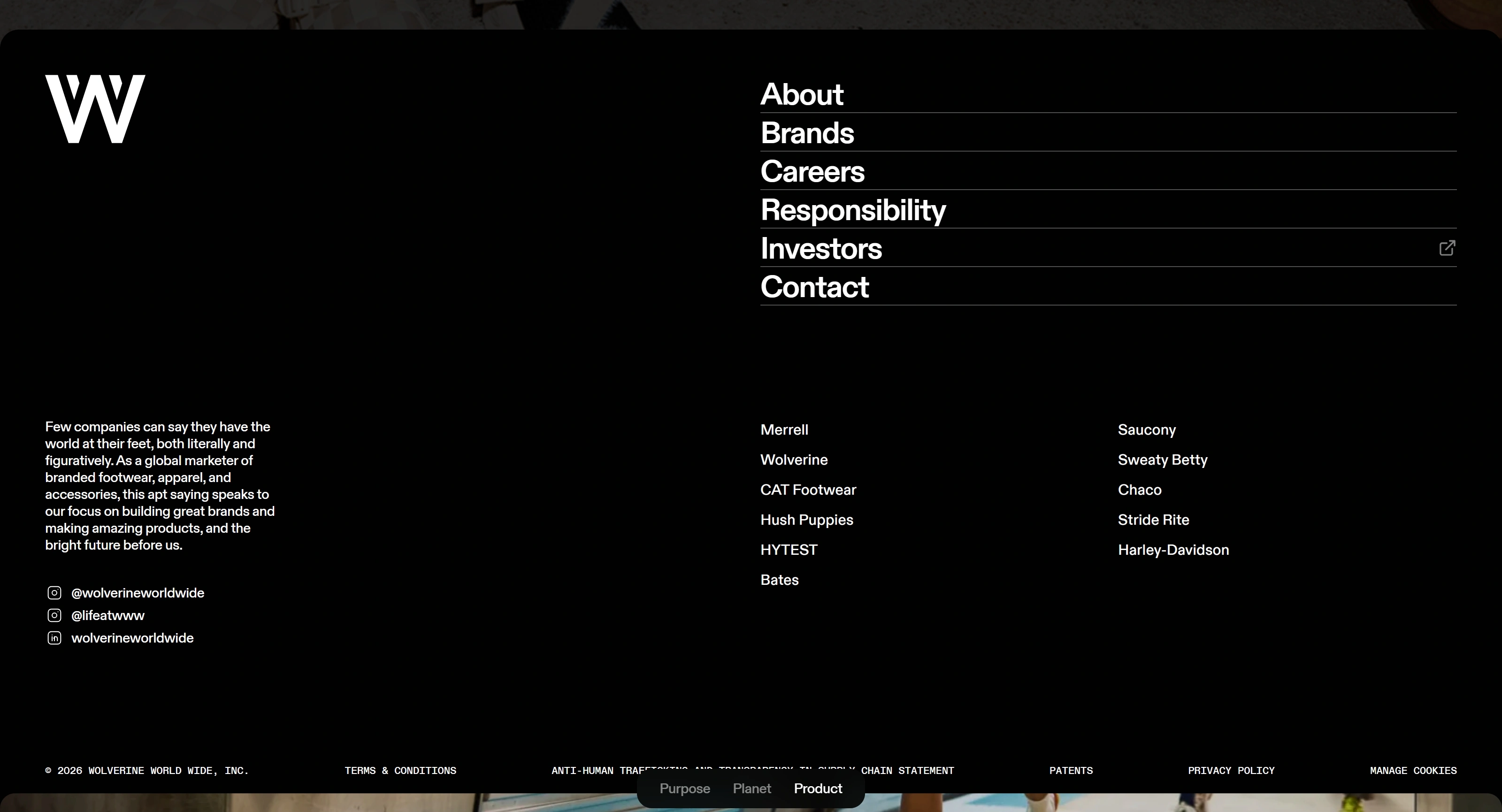The width and height of the screenshot is (1502, 812).
Task: Open the Stride Rite brand link
Action: pyautogui.click(x=1153, y=520)
